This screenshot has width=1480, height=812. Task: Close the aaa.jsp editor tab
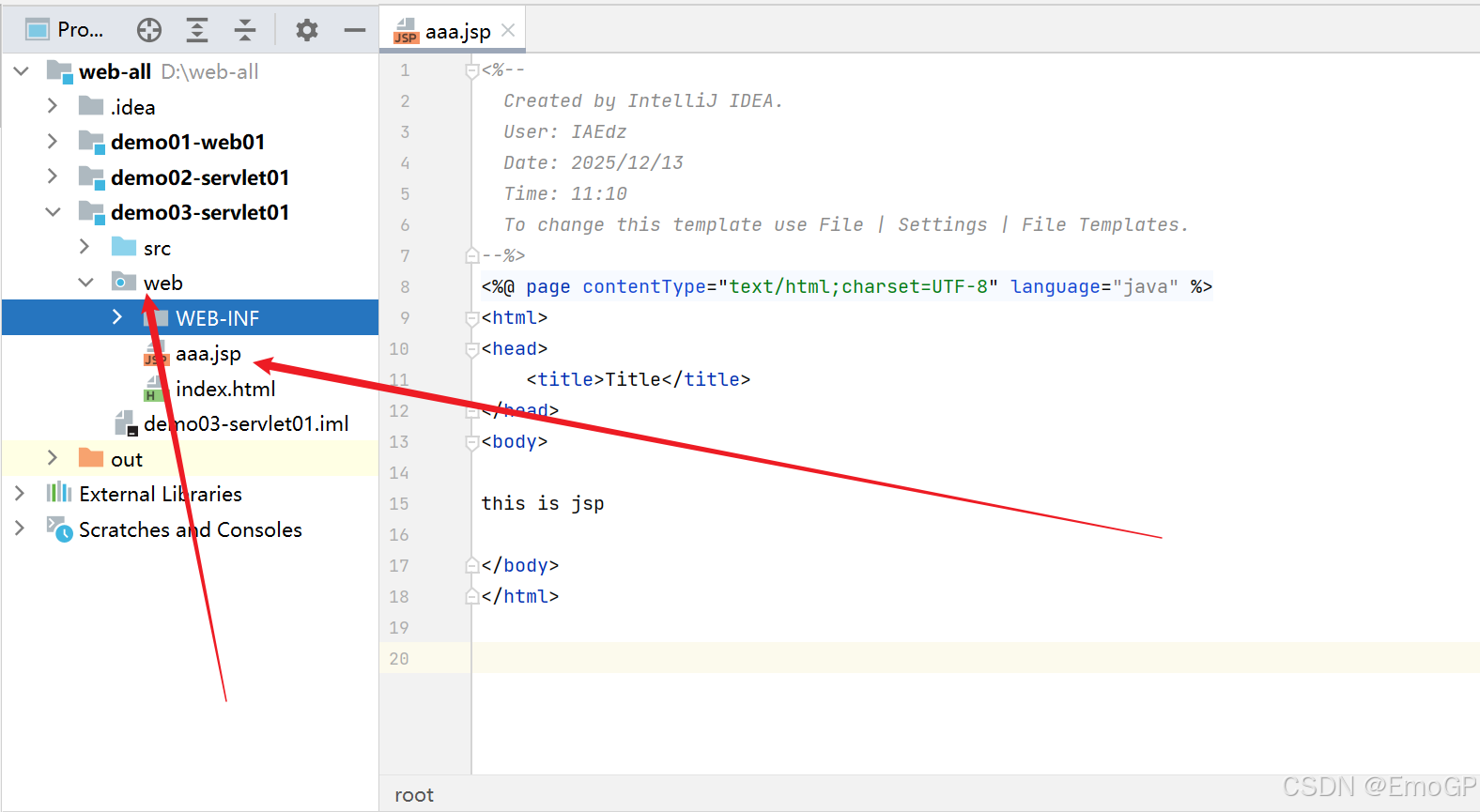[x=508, y=30]
